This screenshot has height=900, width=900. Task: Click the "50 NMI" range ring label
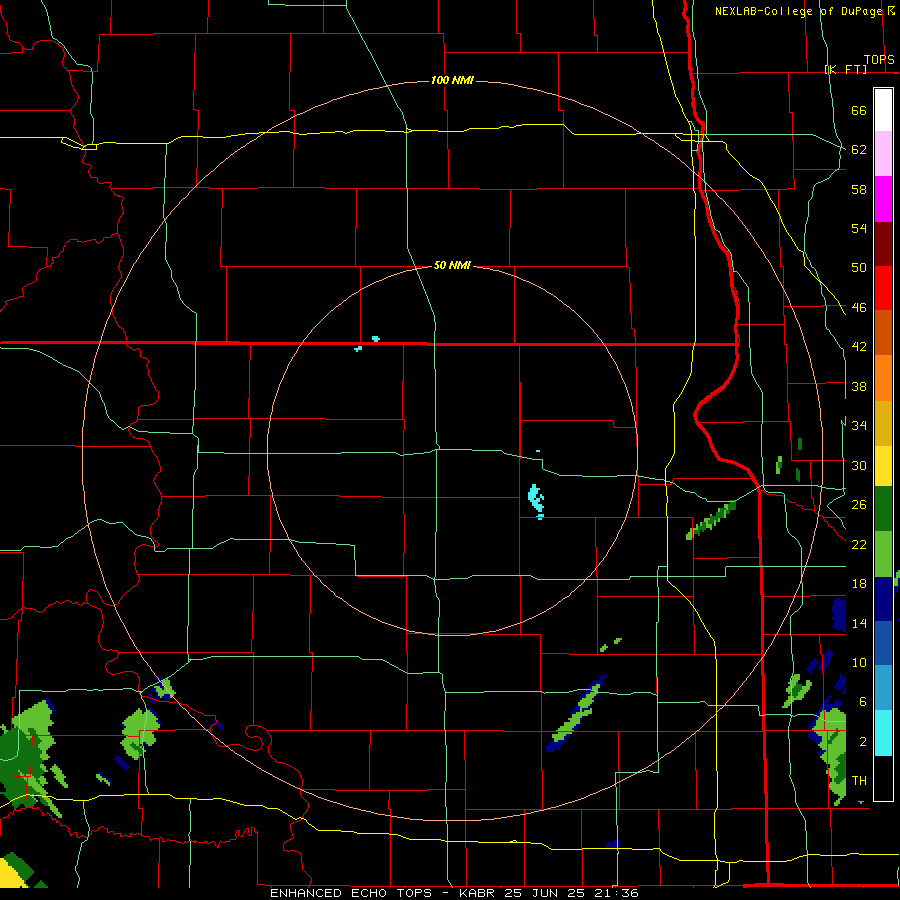(x=452, y=265)
